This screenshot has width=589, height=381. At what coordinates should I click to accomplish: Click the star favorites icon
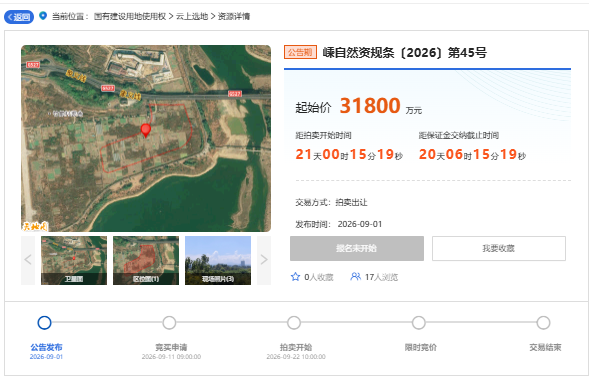point(295,277)
